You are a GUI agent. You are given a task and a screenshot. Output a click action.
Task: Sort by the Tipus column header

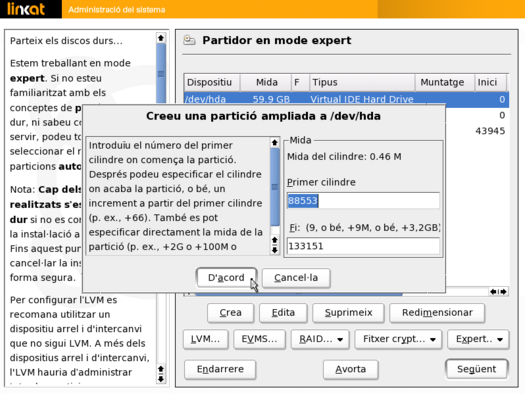(362, 82)
